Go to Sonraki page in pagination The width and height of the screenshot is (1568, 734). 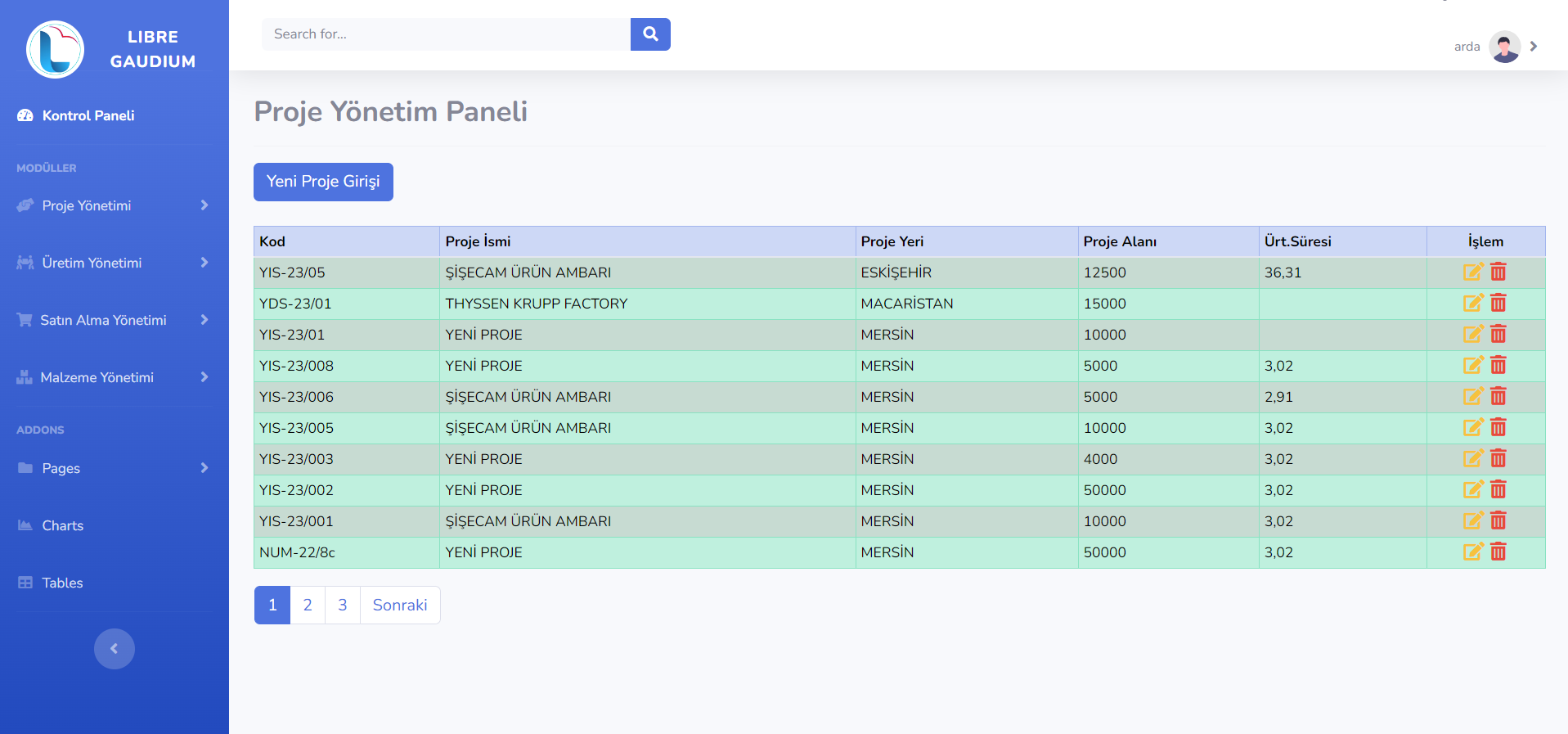[399, 605]
